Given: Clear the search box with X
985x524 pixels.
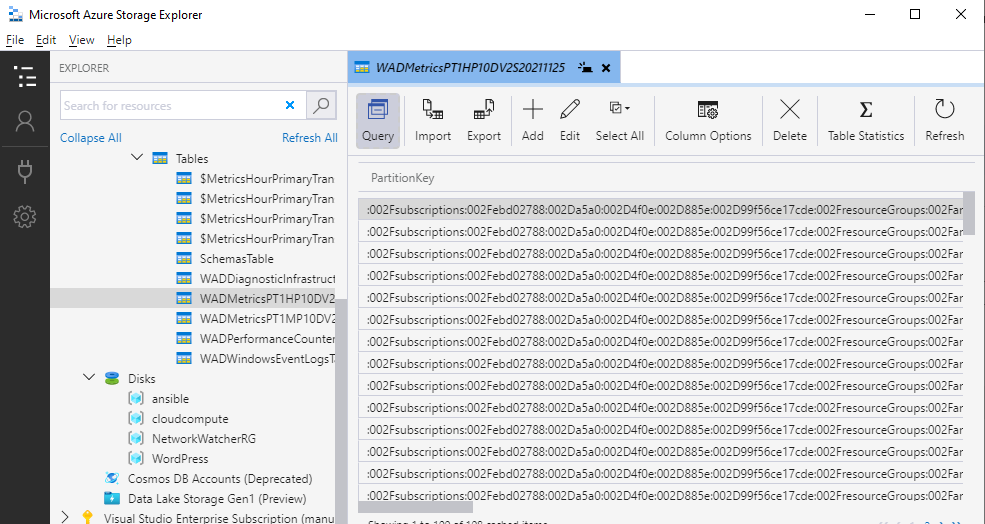Looking at the screenshot, I should tap(290, 106).
